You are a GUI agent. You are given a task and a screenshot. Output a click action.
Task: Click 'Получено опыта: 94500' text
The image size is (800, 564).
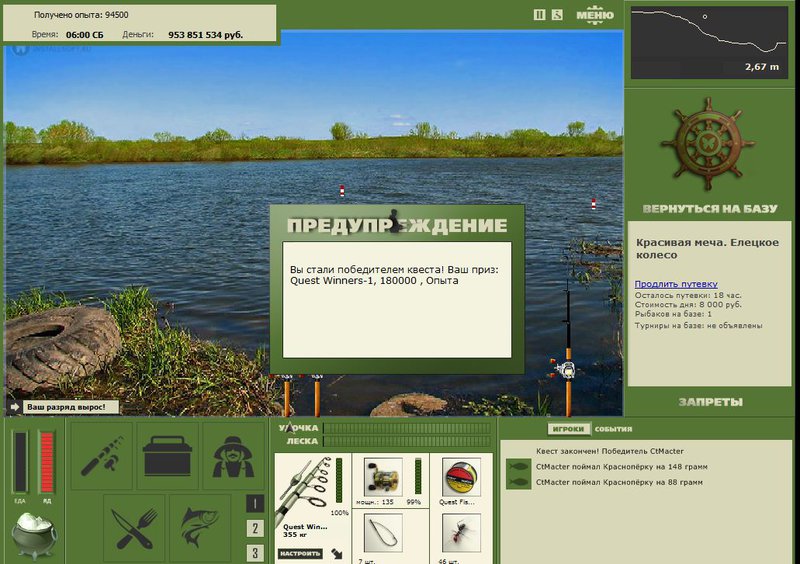tap(81, 15)
